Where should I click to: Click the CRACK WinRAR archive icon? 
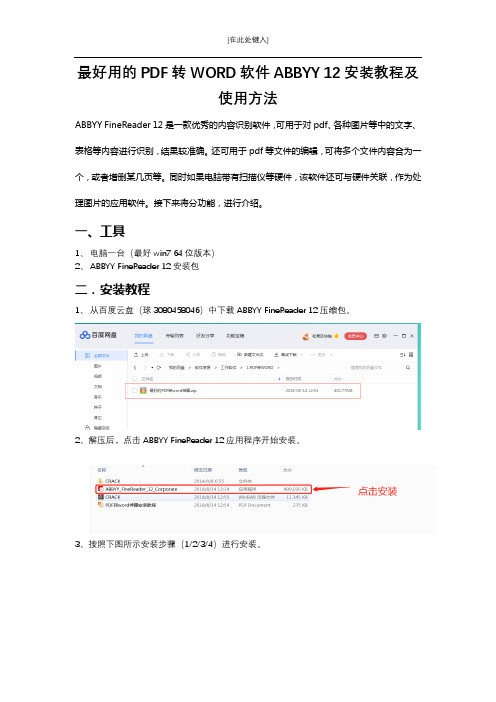click(101, 497)
